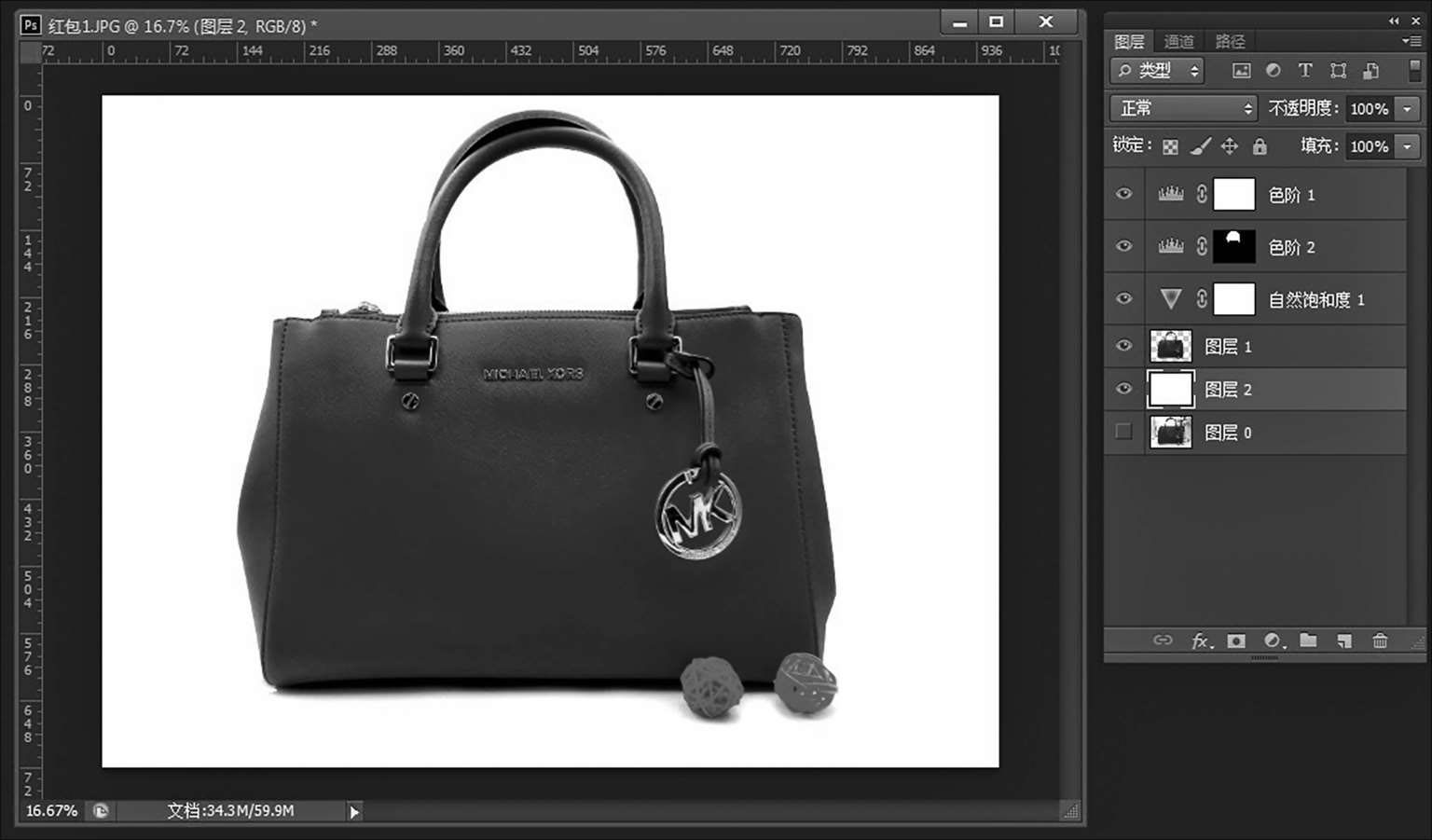
Task: Switch to the 通道 tab
Action: click(x=1178, y=41)
